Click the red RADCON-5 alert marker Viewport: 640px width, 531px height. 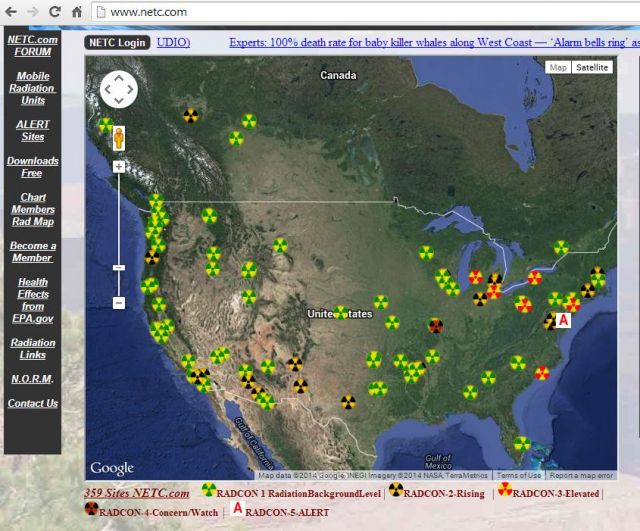(x=562, y=320)
